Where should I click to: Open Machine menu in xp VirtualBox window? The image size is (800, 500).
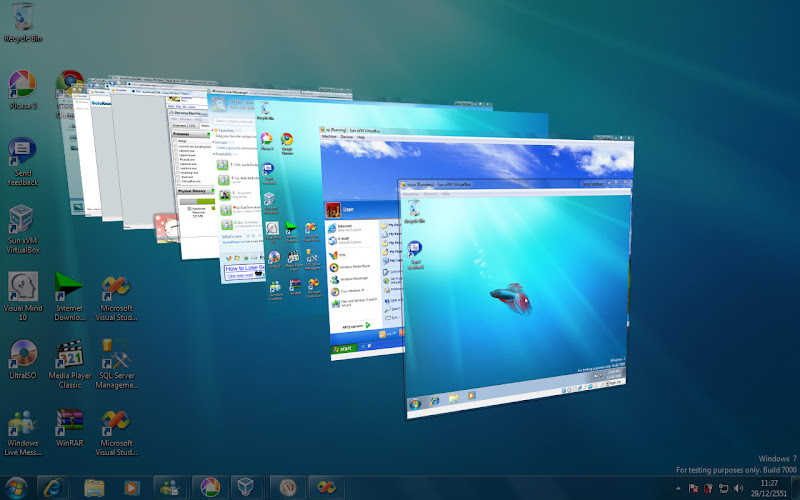pyautogui.click(x=329, y=137)
